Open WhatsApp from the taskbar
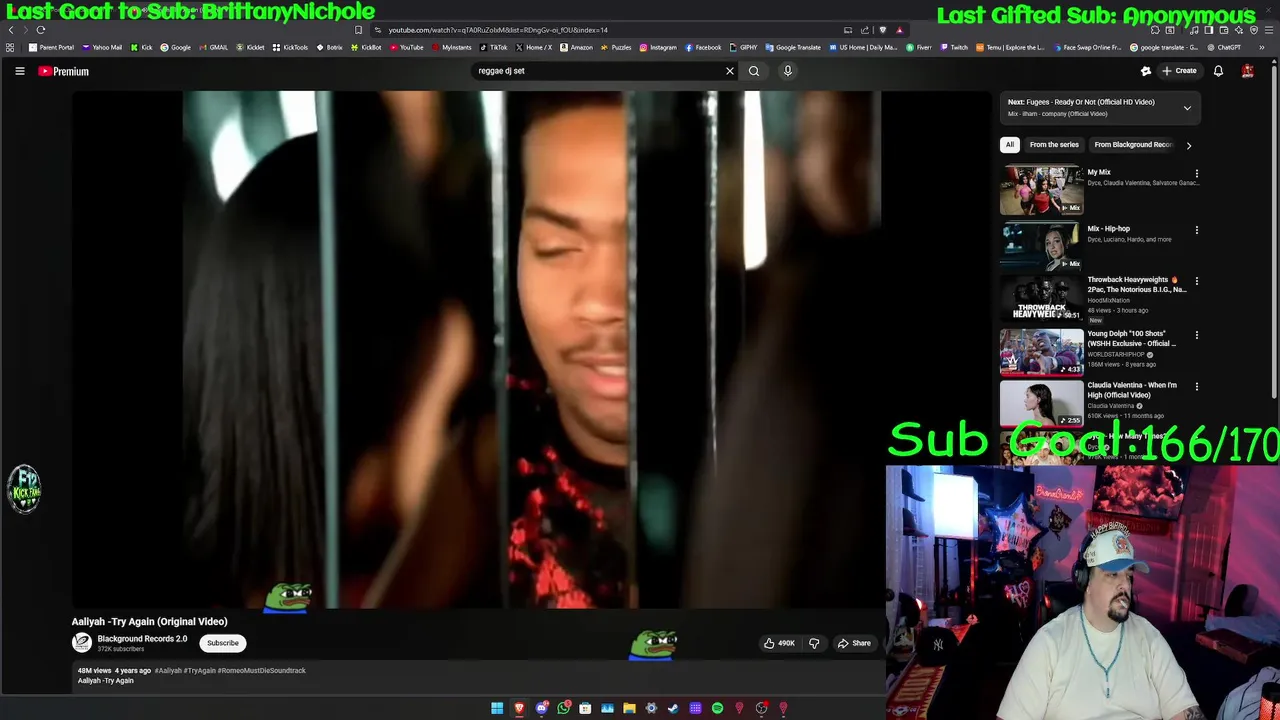The height and width of the screenshot is (720, 1280). tap(563, 708)
